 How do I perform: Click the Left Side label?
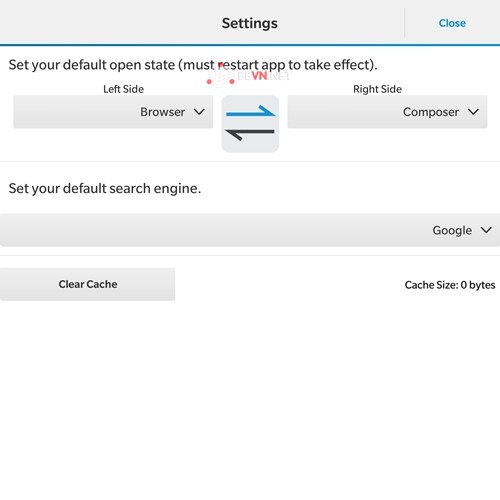(x=123, y=89)
